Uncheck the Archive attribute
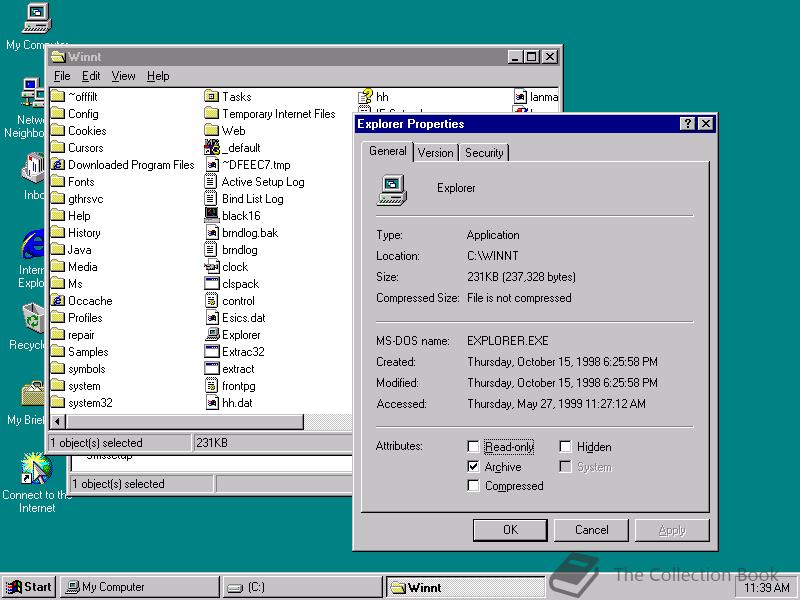Image resolution: width=800 pixels, height=600 pixels. [x=473, y=466]
